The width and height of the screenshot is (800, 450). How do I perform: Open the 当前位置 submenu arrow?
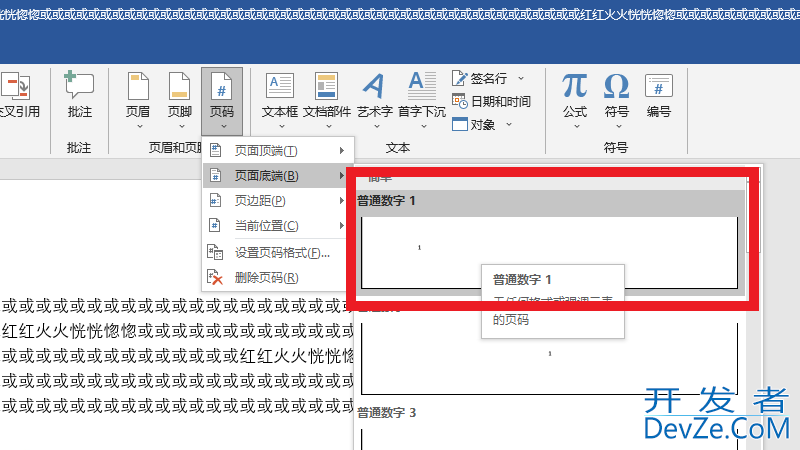click(x=342, y=226)
